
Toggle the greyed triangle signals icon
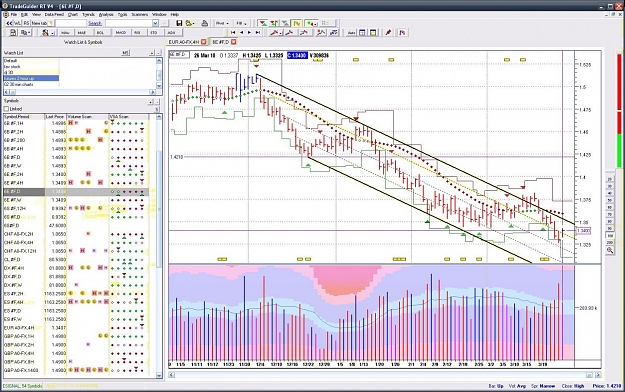[285, 23]
